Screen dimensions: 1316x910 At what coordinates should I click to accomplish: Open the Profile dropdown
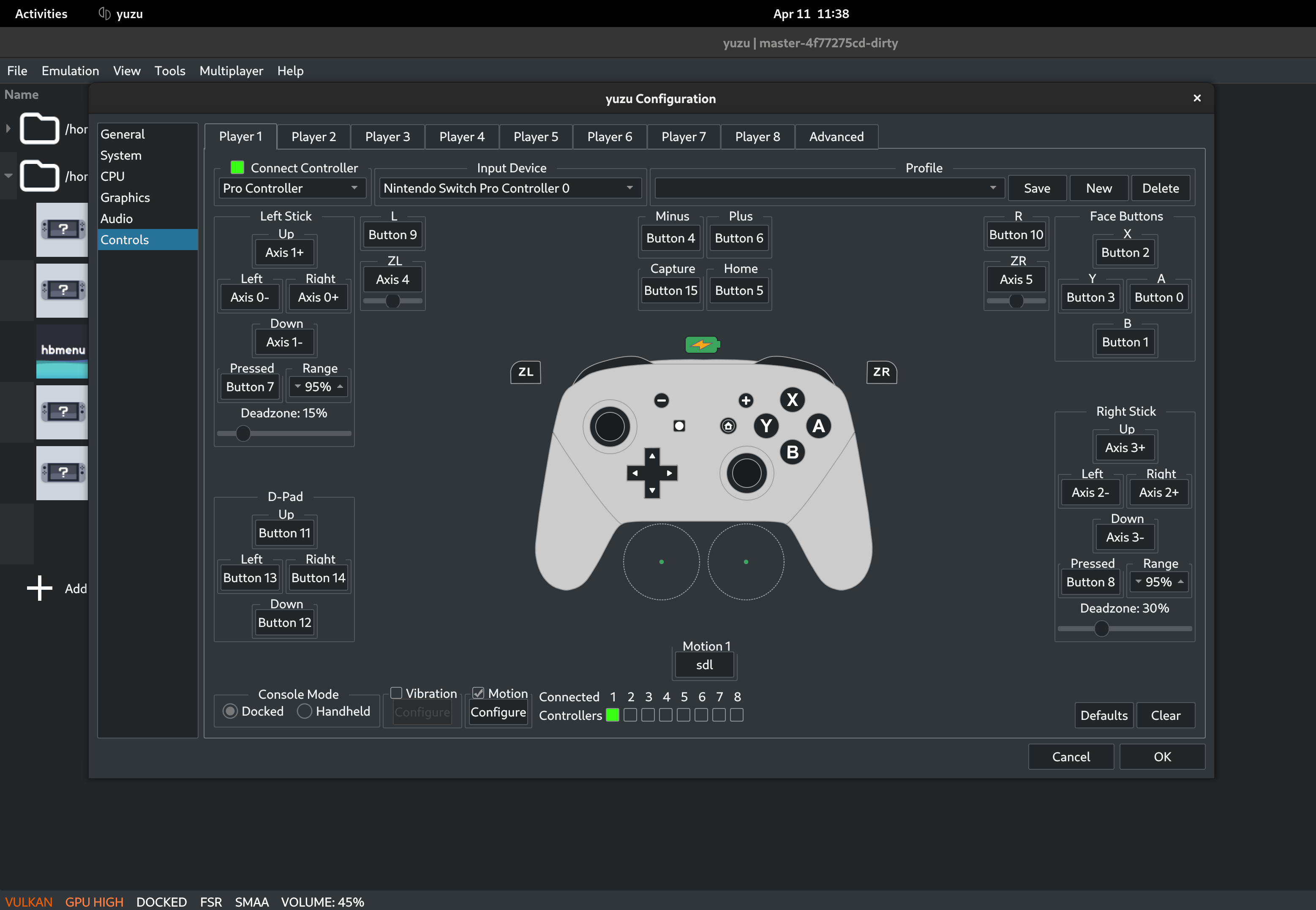(x=829, y=188)
